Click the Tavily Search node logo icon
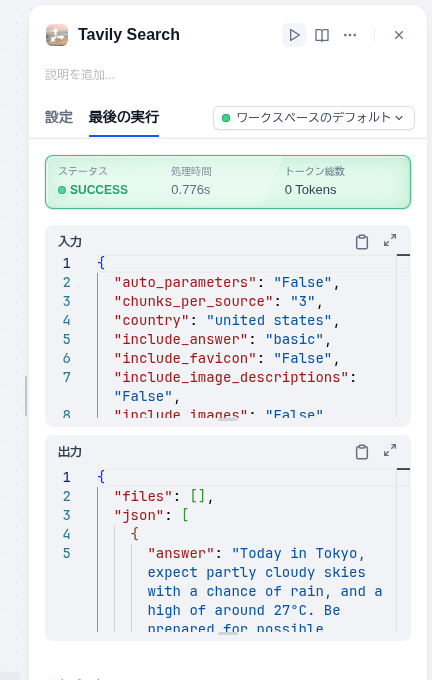This screenshot has width=432, height=680. [57, 35]
